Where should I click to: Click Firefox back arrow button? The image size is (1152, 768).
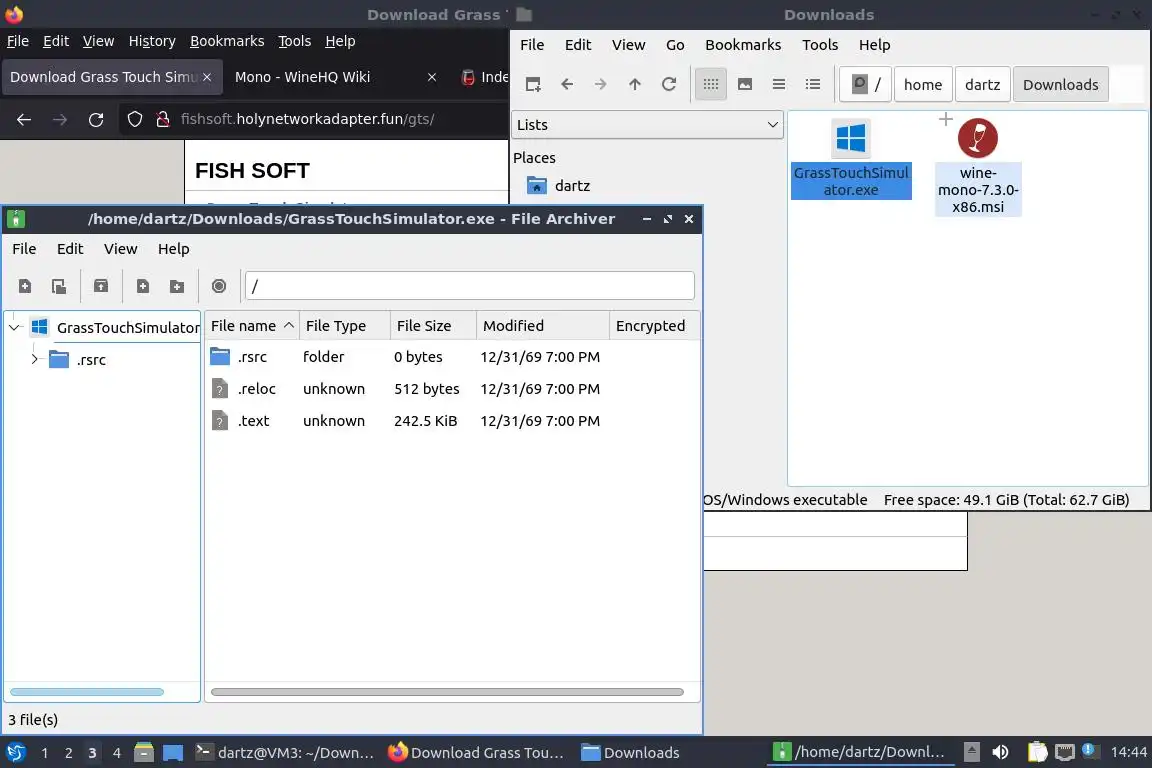(x=24, y=120)
